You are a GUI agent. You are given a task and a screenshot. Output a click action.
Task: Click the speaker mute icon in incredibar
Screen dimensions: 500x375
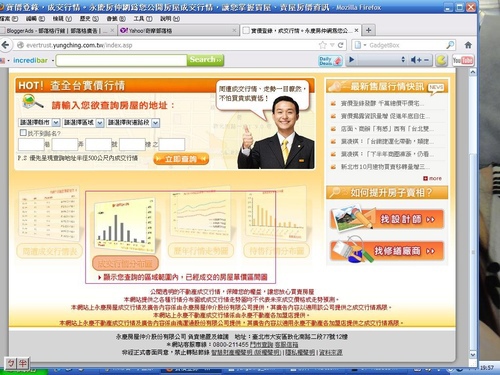tap(414, 60)
